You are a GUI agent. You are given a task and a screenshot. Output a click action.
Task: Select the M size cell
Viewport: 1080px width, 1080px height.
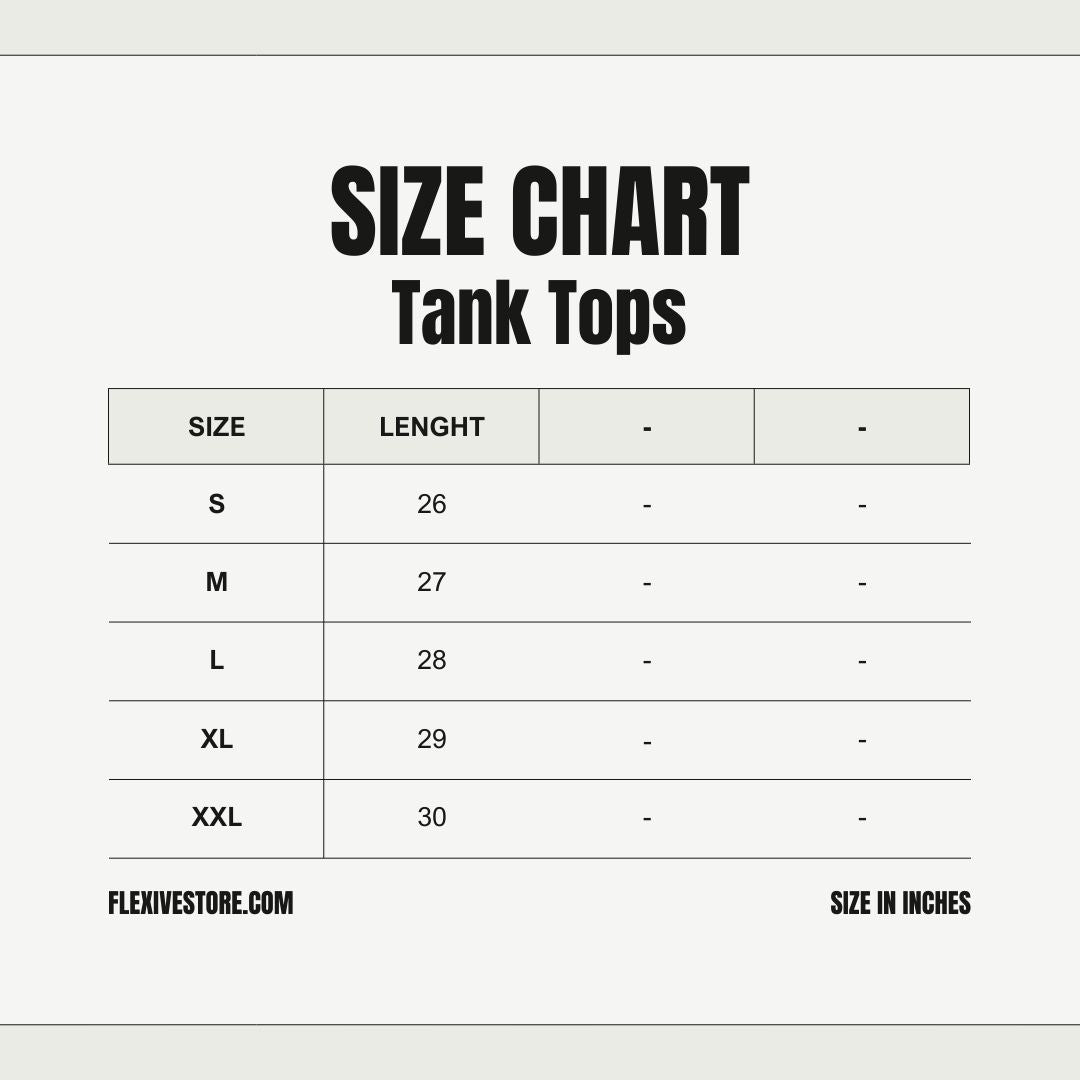[x=216, y=582]
